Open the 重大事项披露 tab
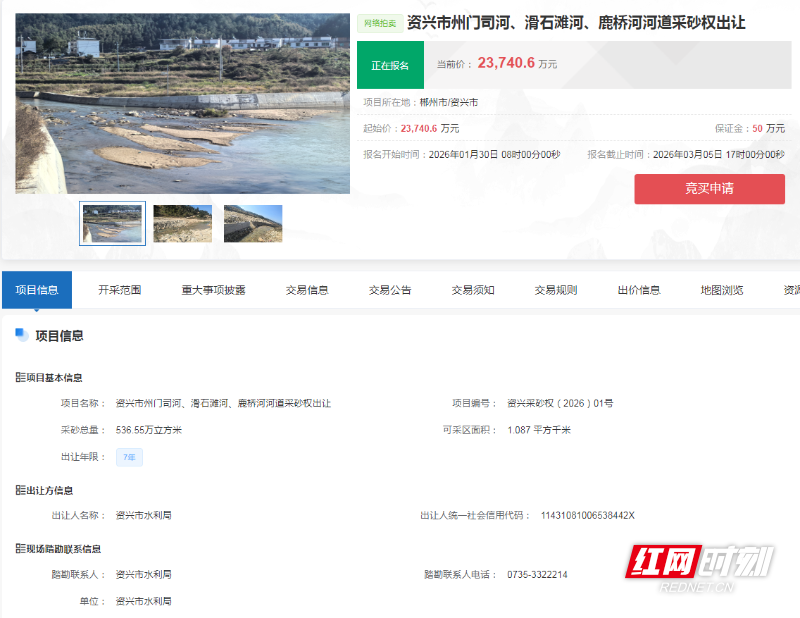 pos(212,290)
